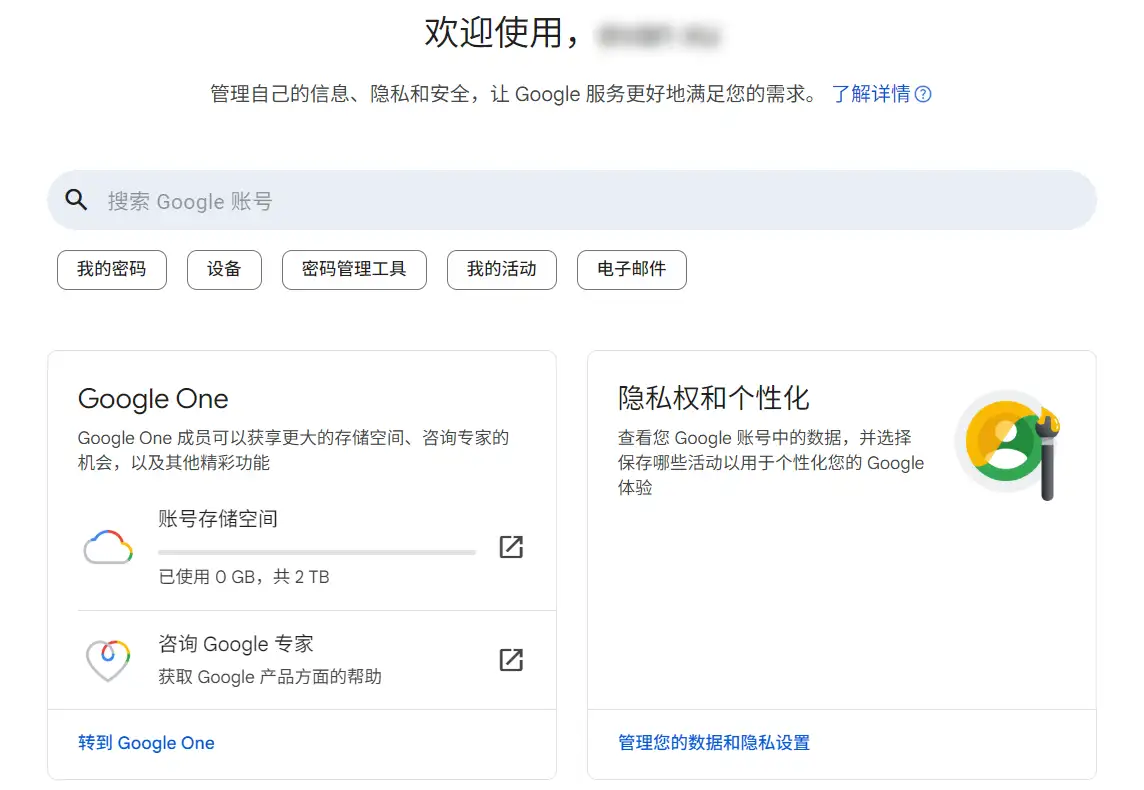Click 转到 Google One link
The height and width of the screenshot is (790, 1144).
146,742
